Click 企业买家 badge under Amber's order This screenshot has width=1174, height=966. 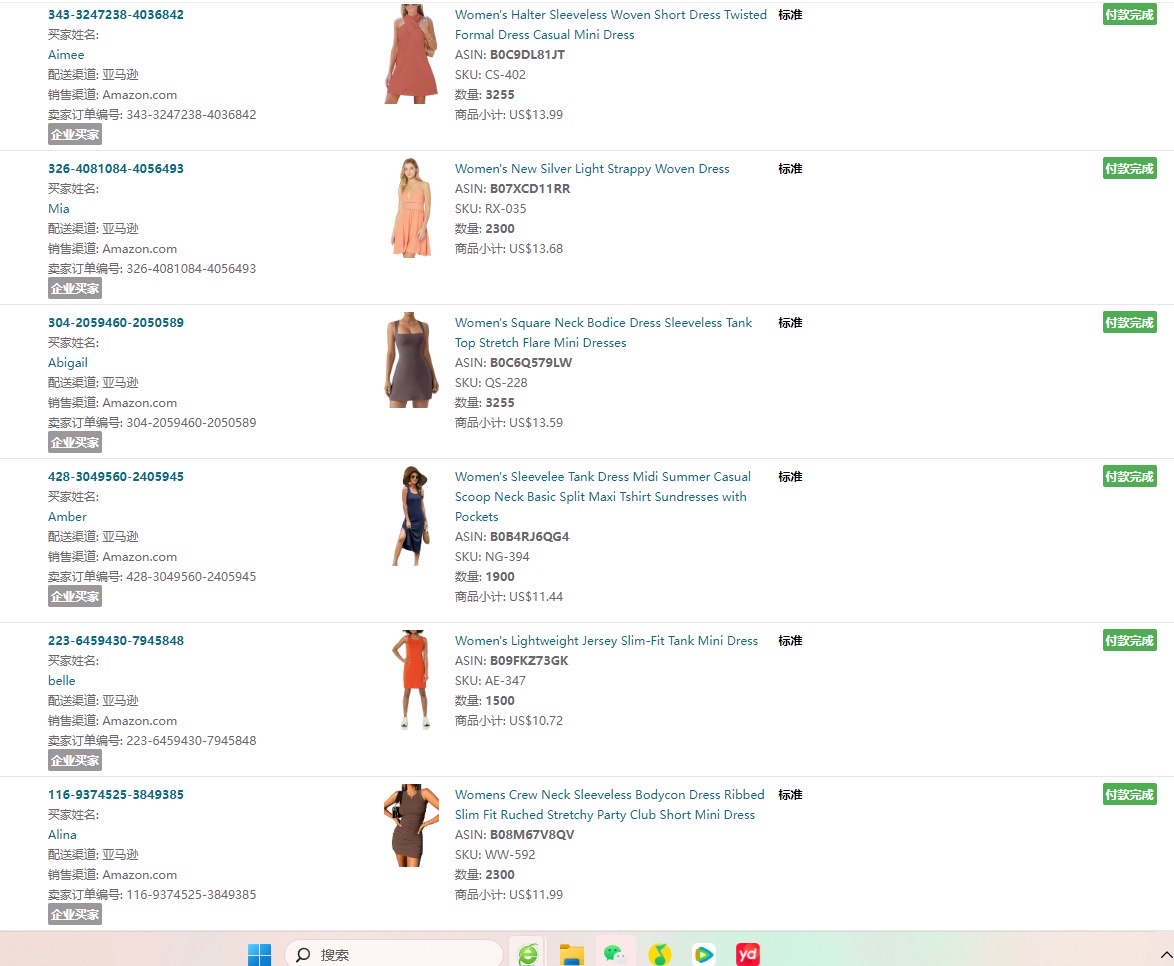pos(75,597)
